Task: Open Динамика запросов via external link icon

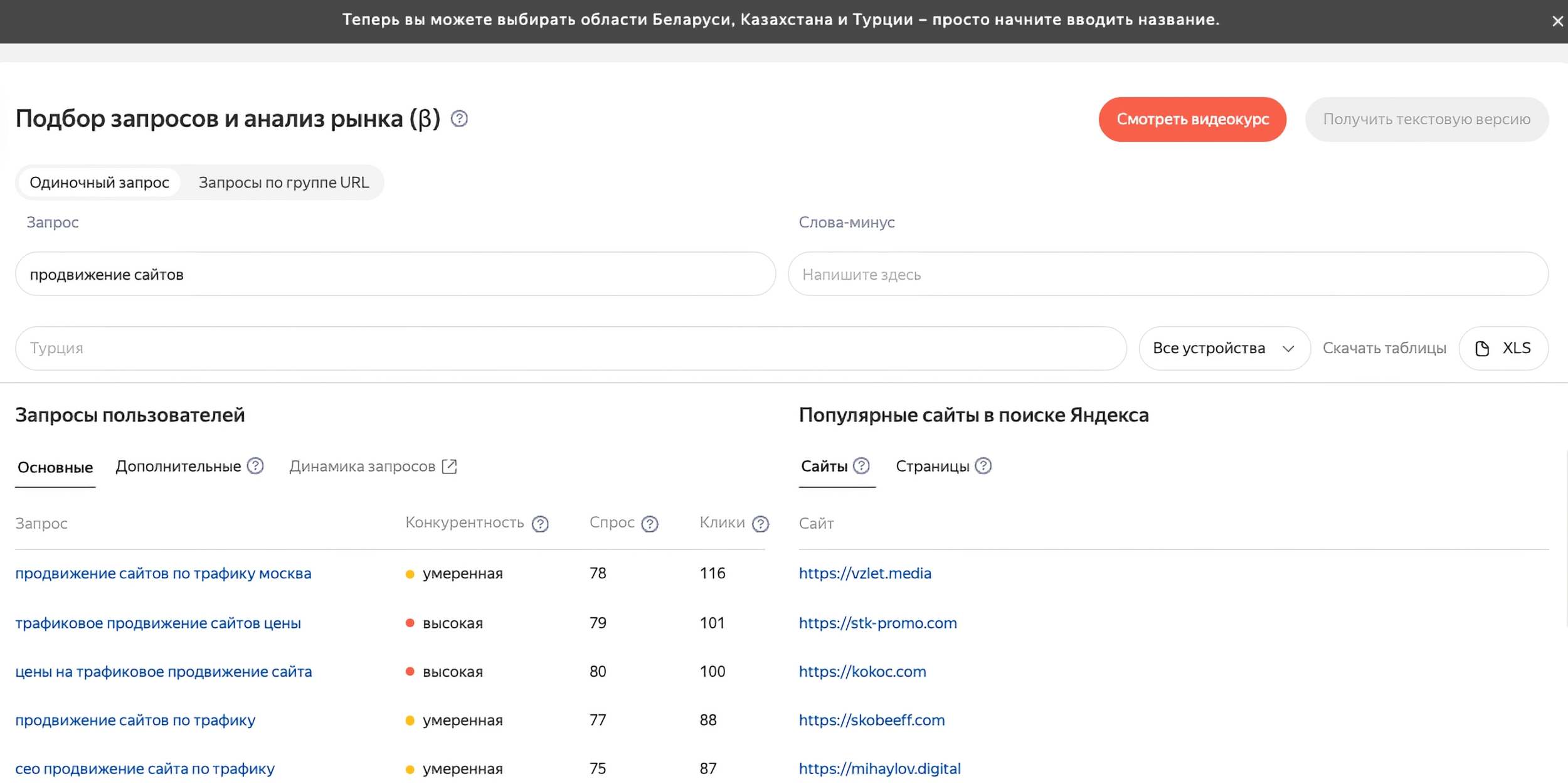Action: 449,466
